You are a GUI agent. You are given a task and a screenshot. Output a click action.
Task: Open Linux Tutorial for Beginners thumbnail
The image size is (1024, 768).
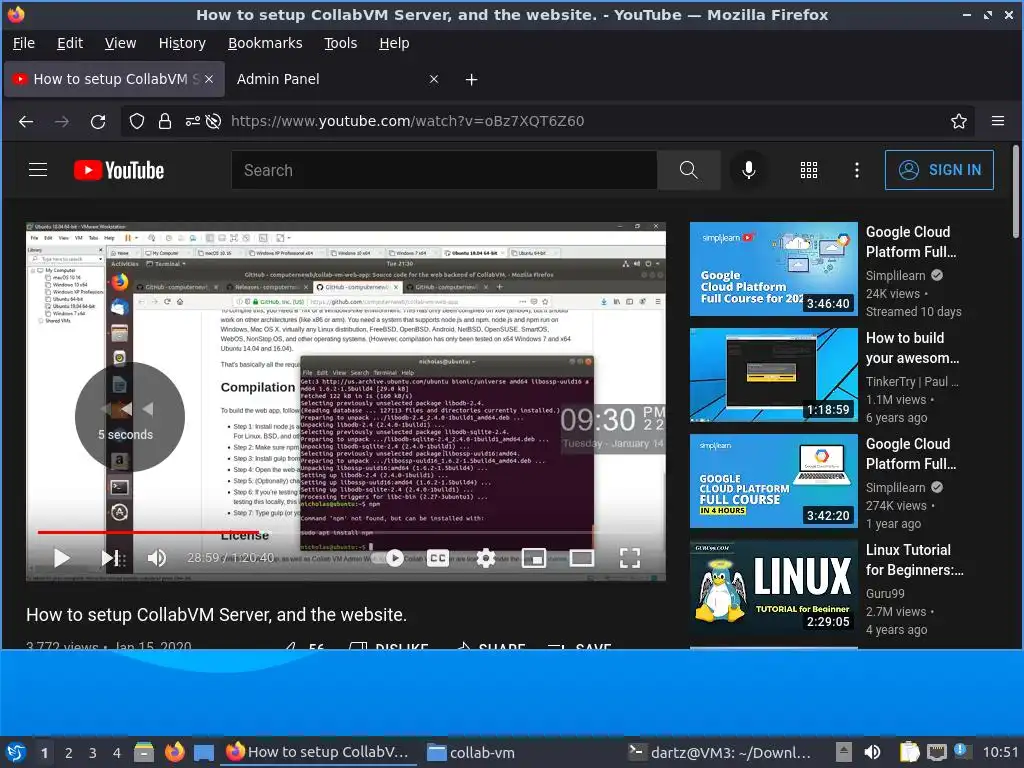point(773,586)
